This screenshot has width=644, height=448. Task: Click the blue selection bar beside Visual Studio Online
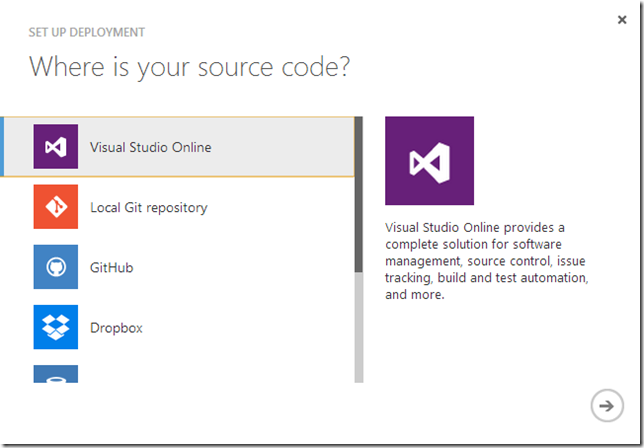[x=3, y=147]
